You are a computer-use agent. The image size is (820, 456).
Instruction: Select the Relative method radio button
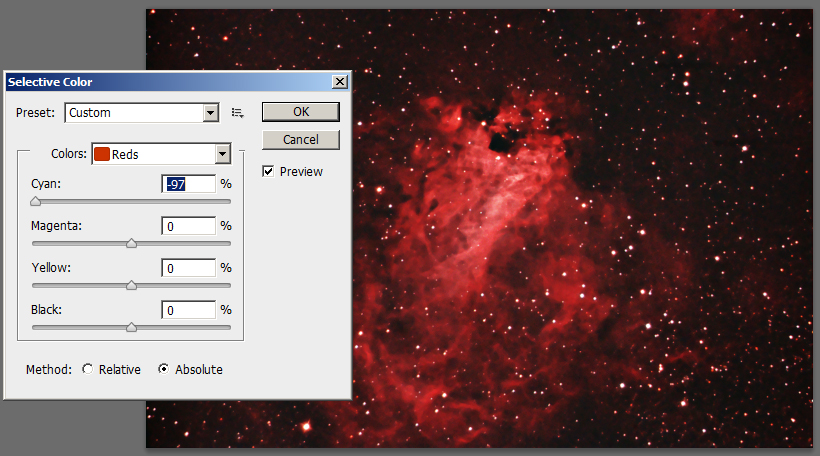point(87,369)
